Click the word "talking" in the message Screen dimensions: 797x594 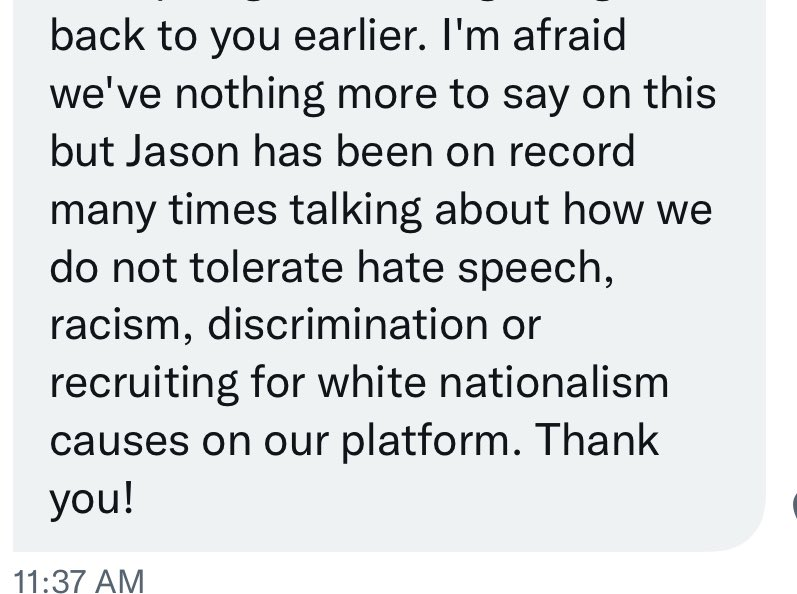[355, 209]
